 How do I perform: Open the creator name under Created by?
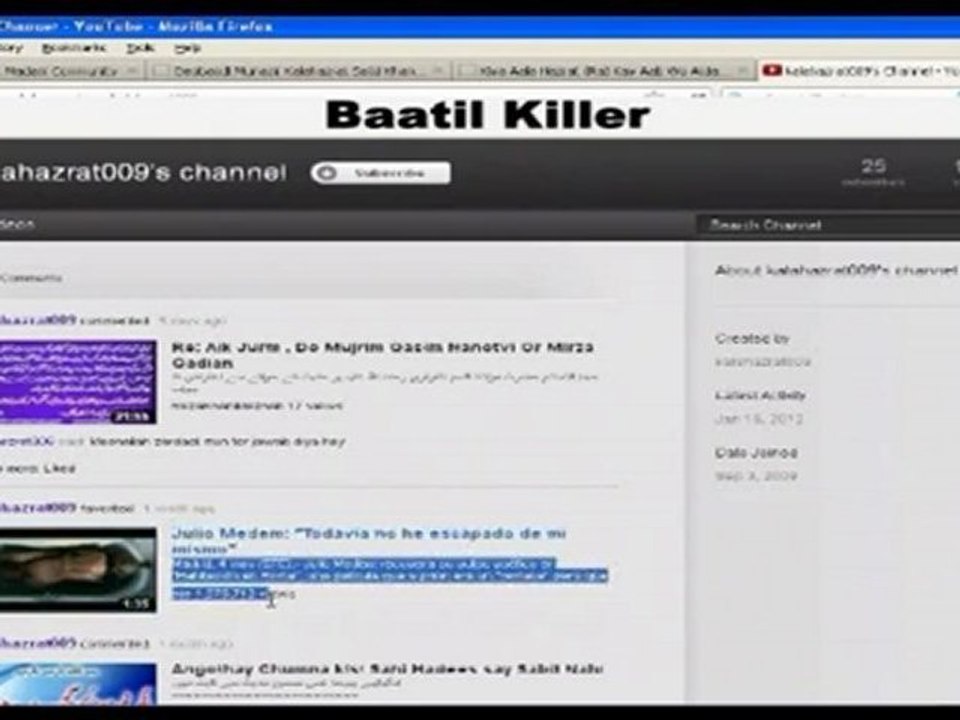click(763, 362)
